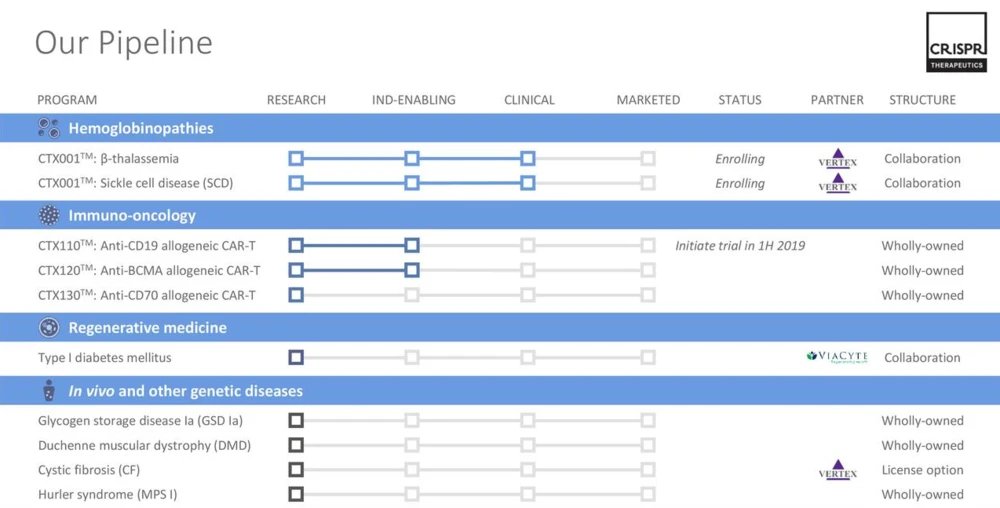Click the IND-ENABLING column header
1000x508 pixels.
(413, 100)
